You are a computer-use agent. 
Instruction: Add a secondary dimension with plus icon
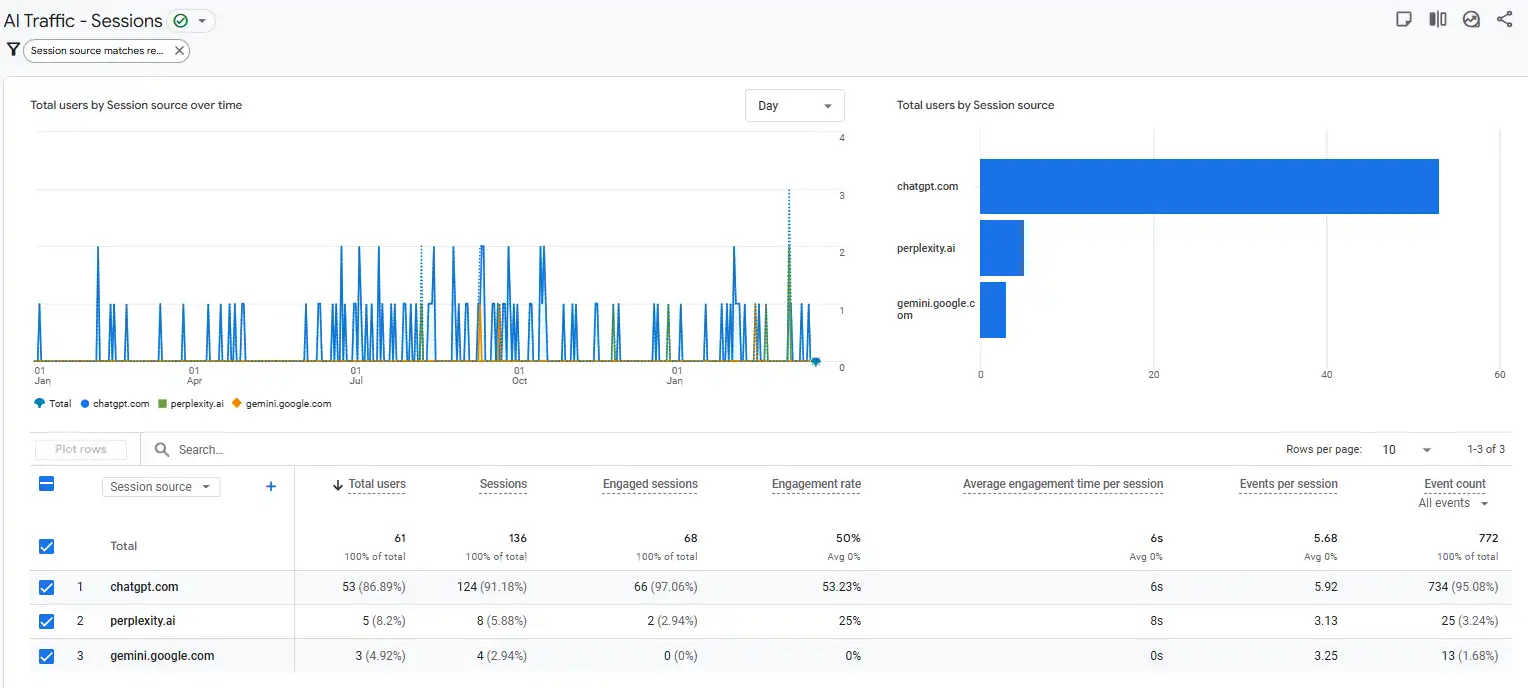pos(270,486)
